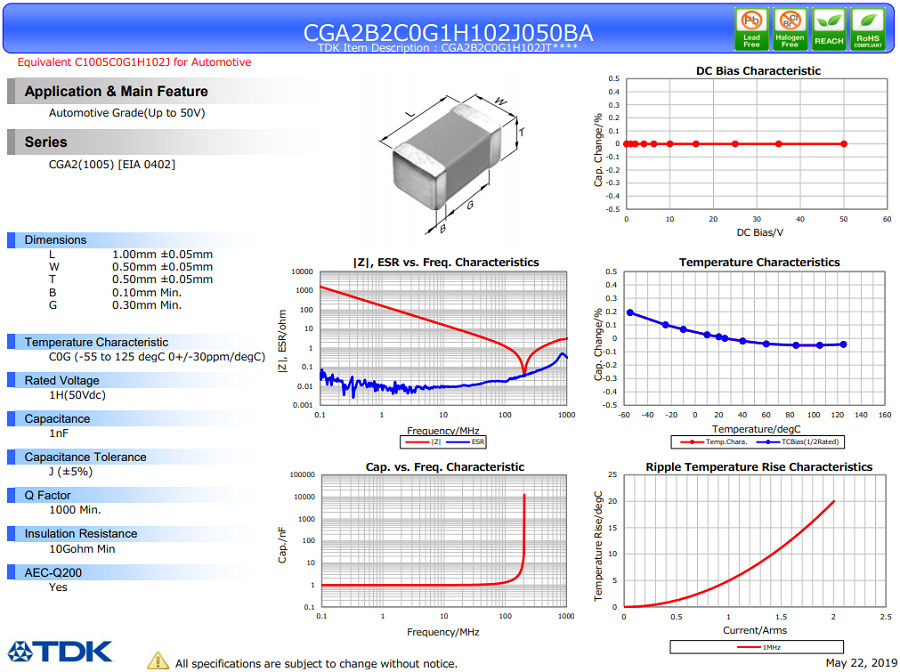Click the Capacitance heading
Viewport: 900px width, 672px height.
57,419
